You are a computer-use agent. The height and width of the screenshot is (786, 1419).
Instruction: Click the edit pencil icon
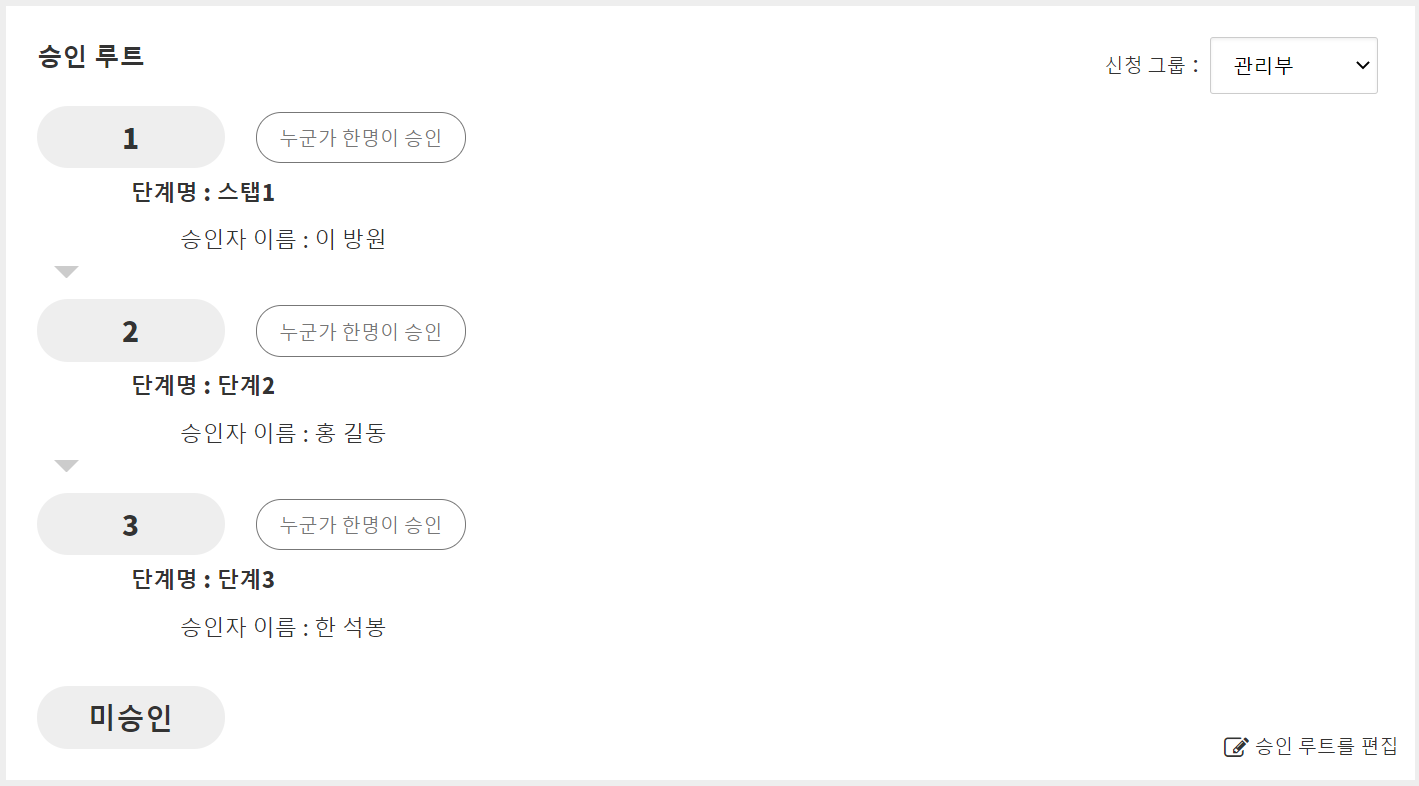click(1236, 747)
